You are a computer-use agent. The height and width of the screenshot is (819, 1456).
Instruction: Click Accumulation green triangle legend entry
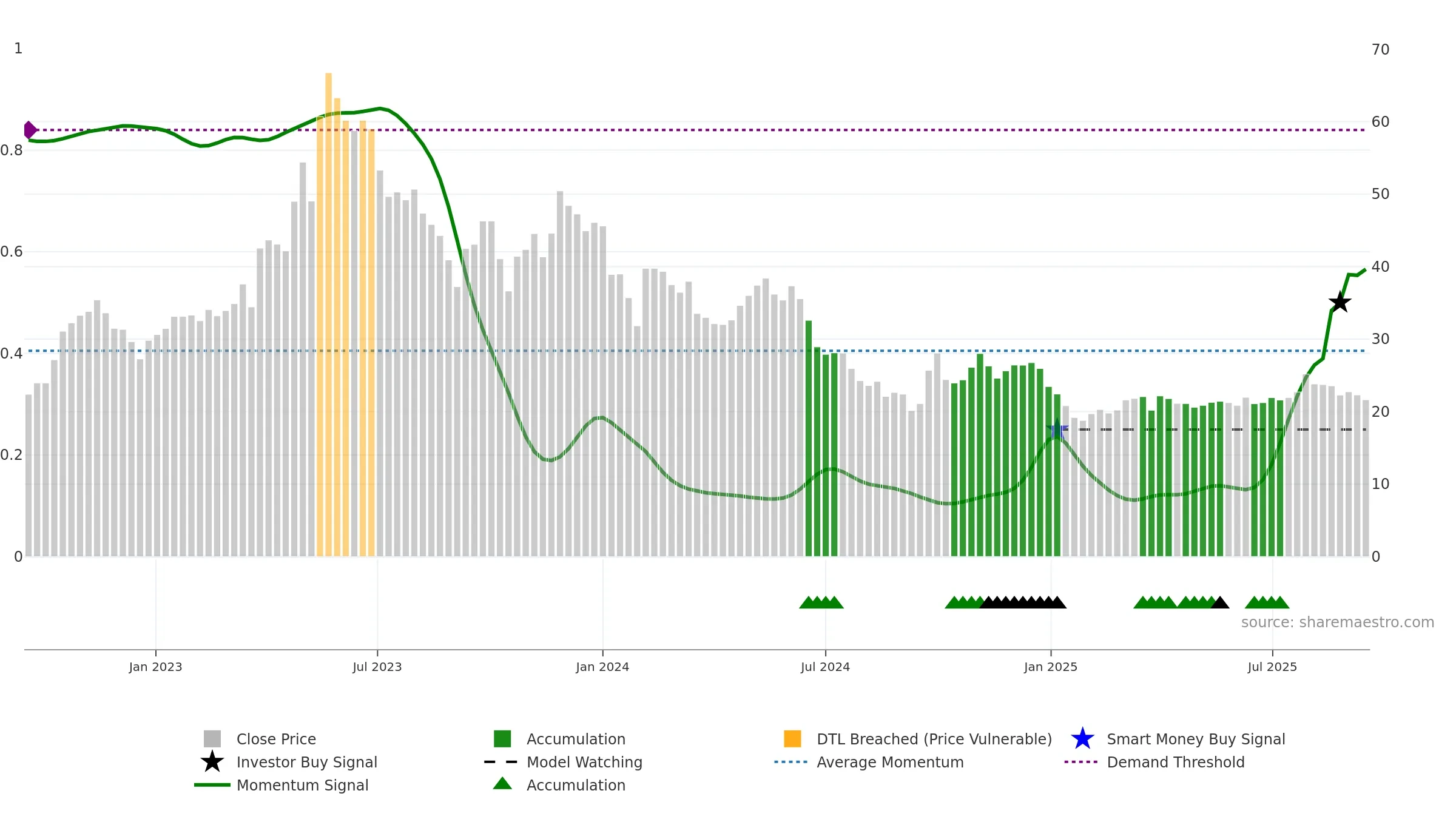(x=559, y=785)
